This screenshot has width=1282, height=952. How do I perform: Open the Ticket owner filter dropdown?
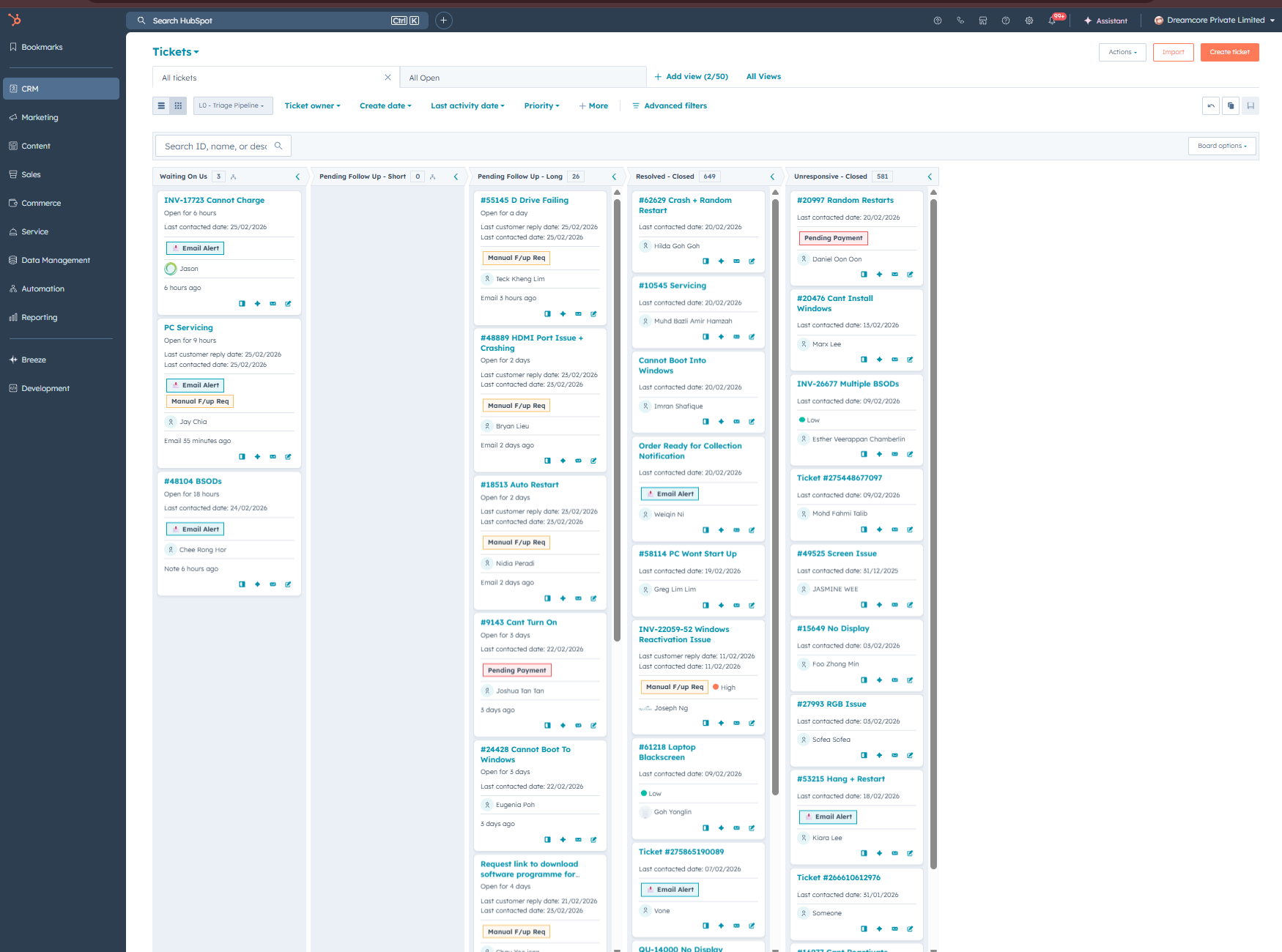(312, 106)
